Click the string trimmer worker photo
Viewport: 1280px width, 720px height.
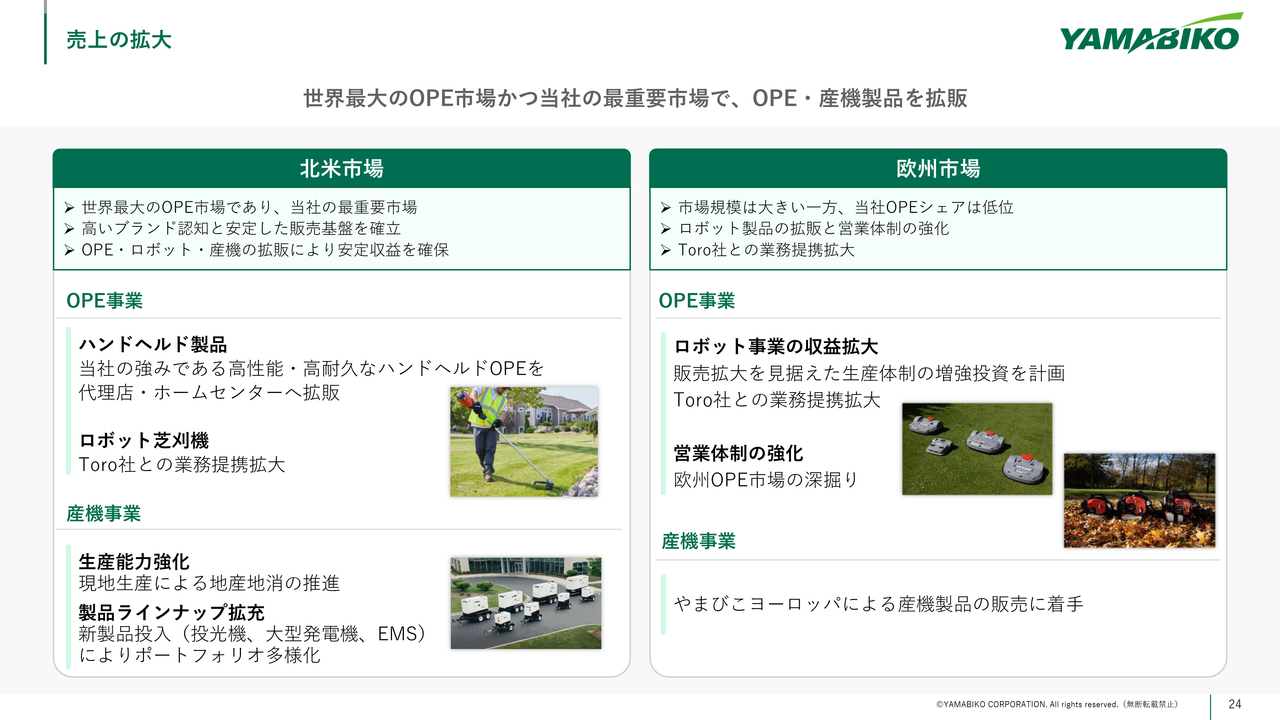(x=523, y=441)
